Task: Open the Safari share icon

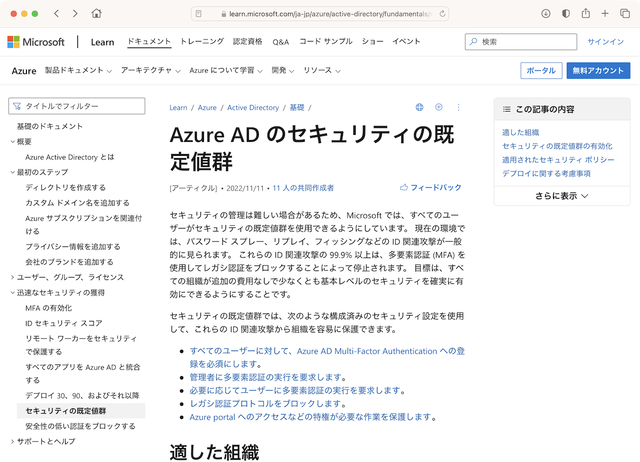Action: [x=586, y=13]
